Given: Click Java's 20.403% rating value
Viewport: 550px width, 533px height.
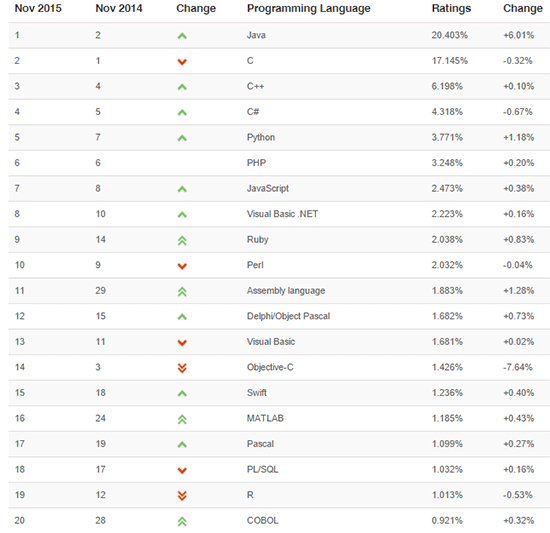Looking at the screenshot, I should pyautogui.click(x=450, y=35).
